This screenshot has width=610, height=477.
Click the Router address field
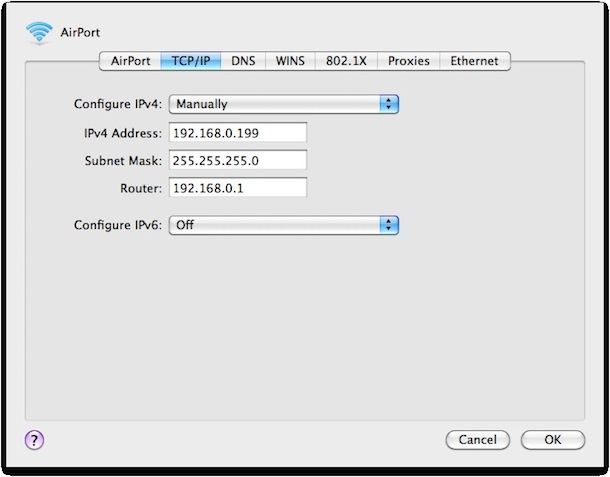click(x=238, y=188)
